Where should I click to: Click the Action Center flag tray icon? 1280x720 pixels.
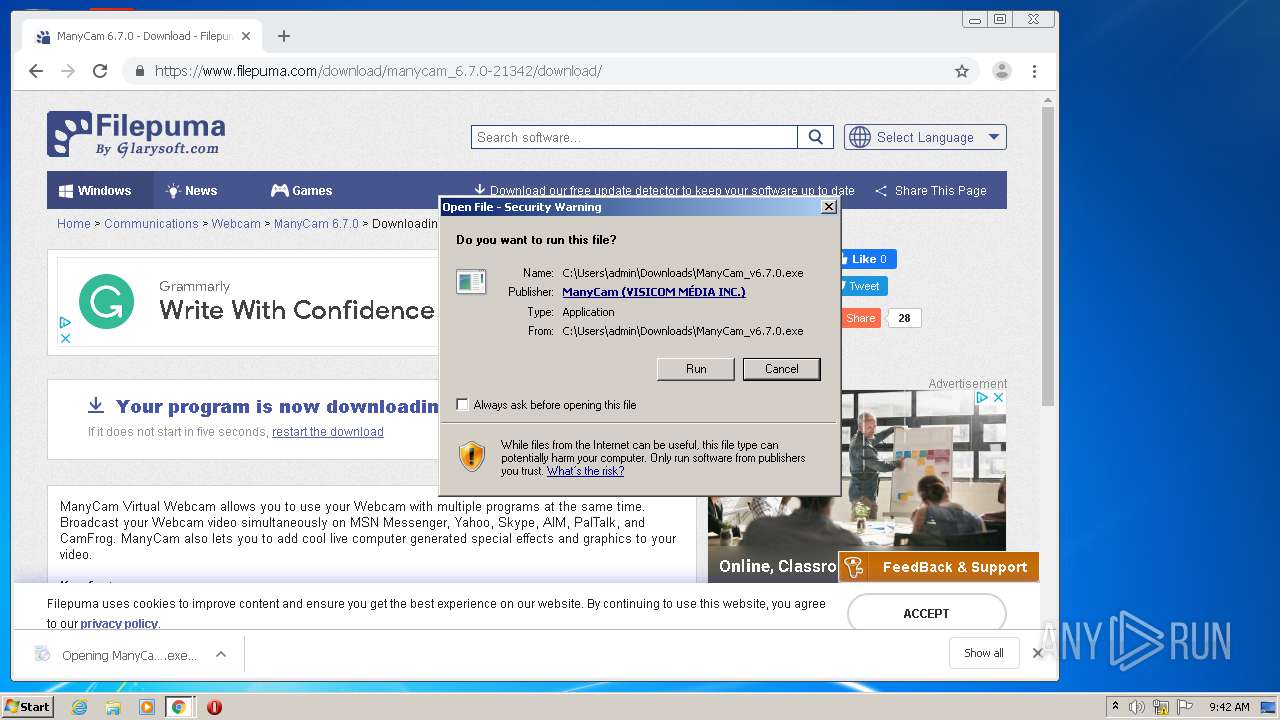point(1185,707)
